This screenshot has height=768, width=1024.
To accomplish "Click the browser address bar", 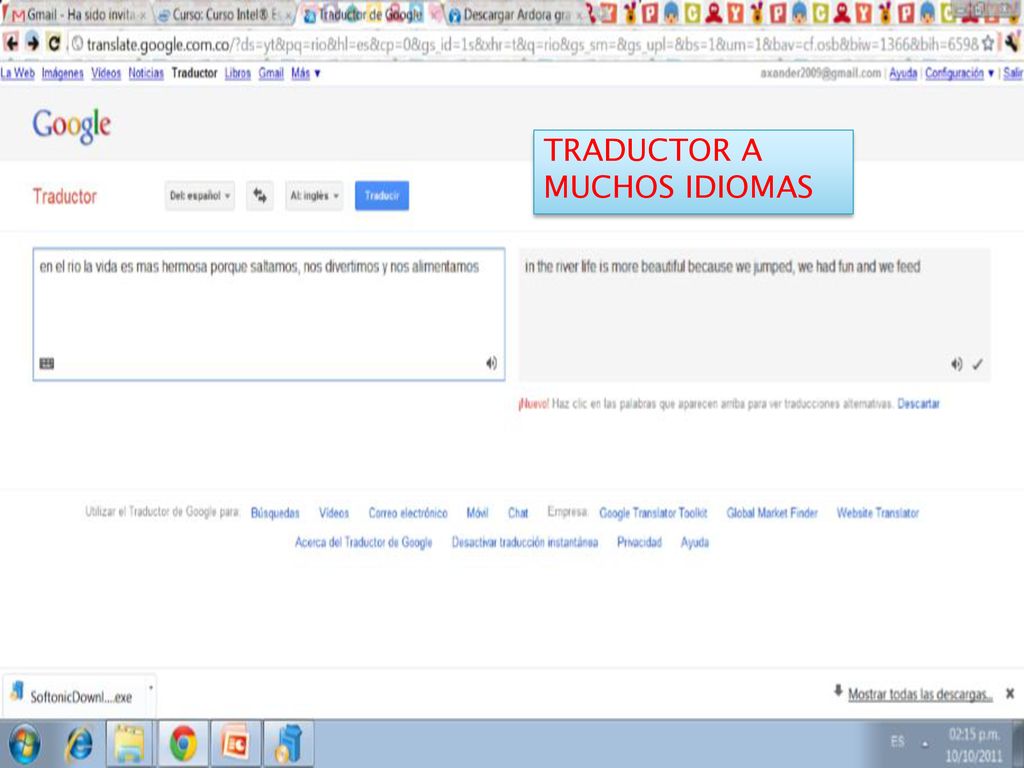I will [x=522, y=44].
